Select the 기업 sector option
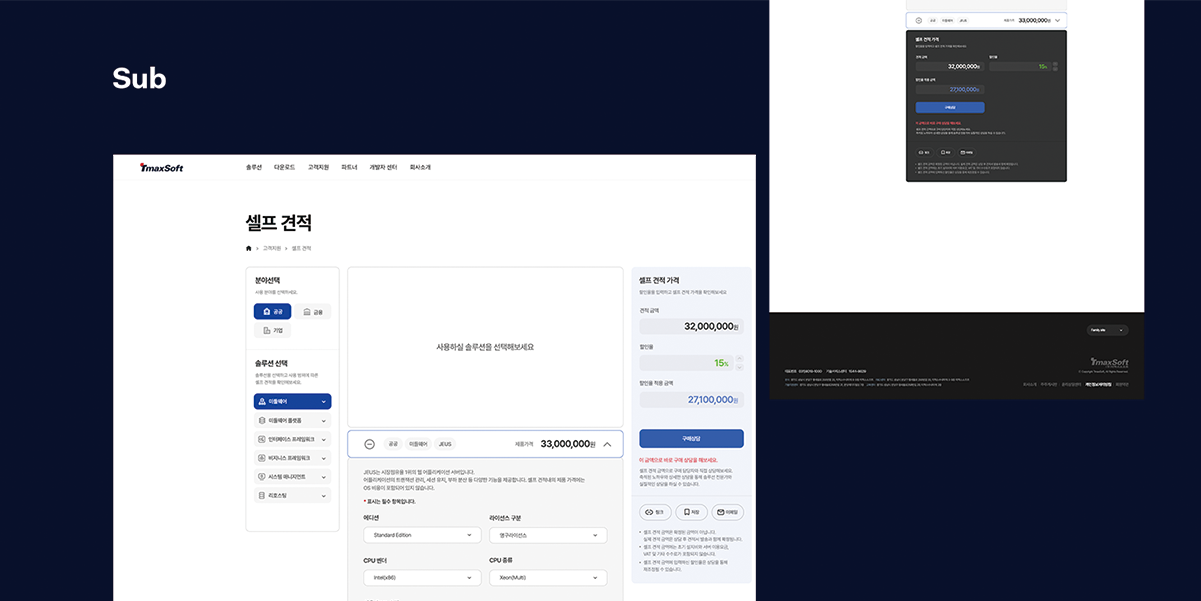Screen dimensions: 1201x601 tap(272, 330)
